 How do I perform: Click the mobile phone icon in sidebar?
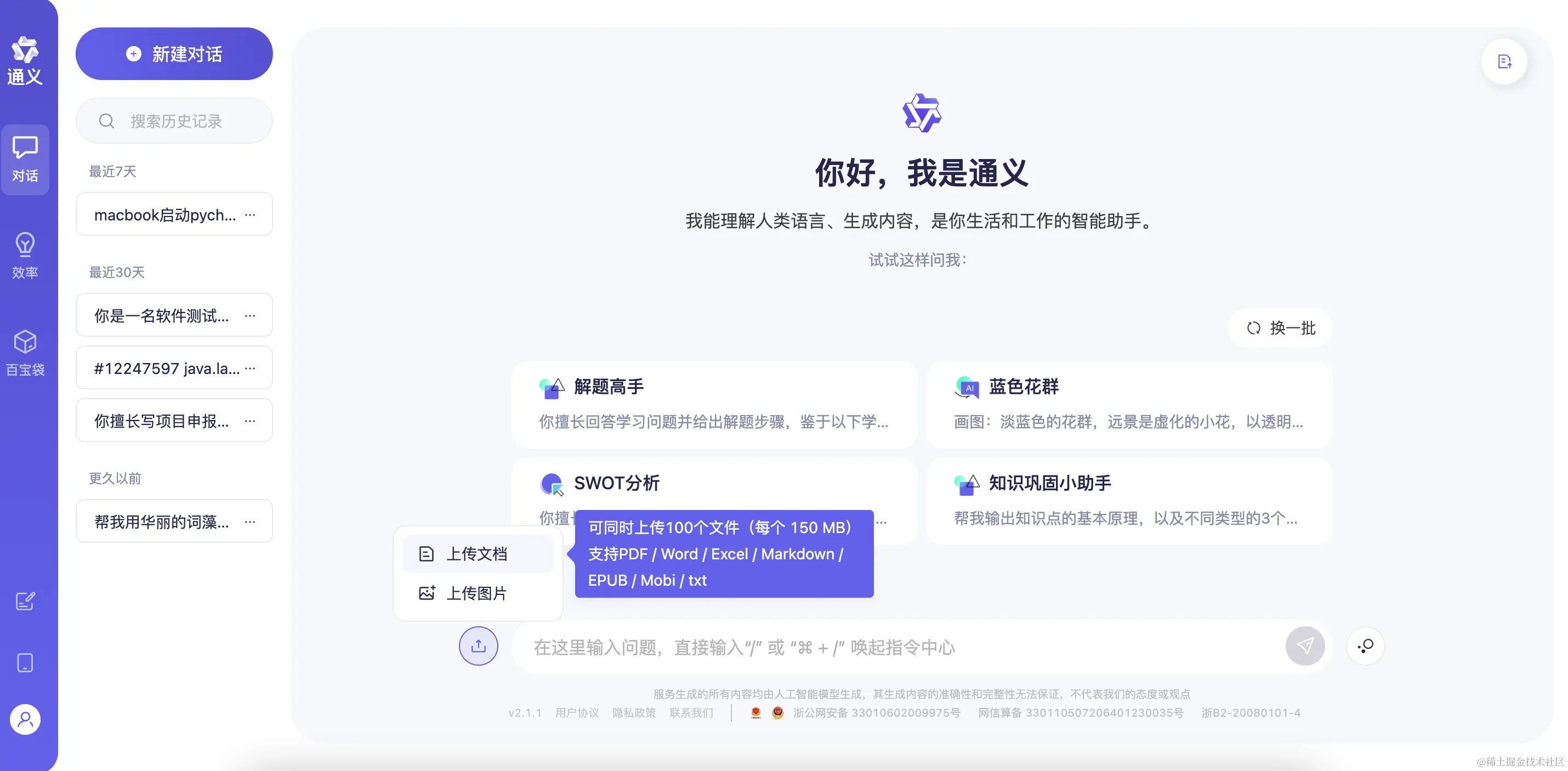tap(25, 662)
